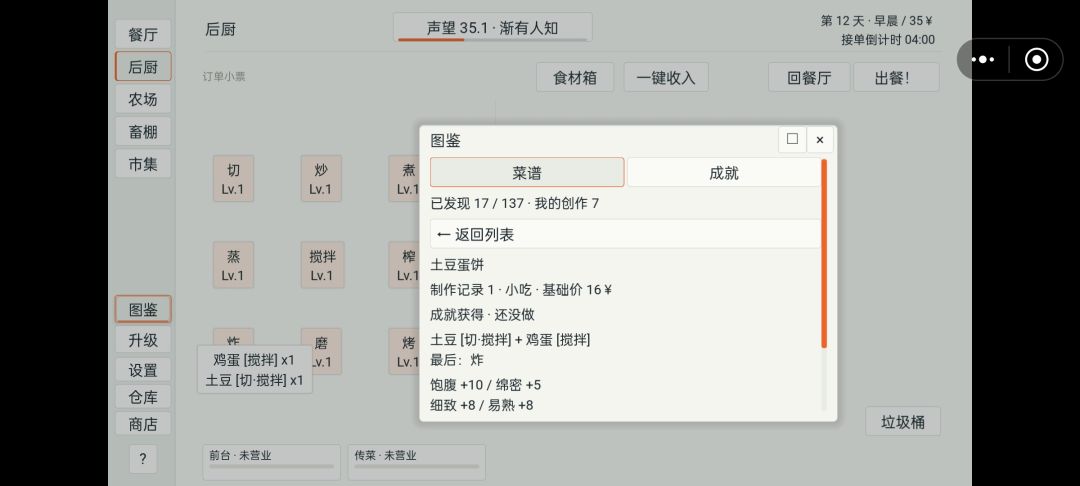The width and height of the screenshot is (1080, 486).
Task: Select the 切 Lv.1 station
Action: click(x=233, y=179)
